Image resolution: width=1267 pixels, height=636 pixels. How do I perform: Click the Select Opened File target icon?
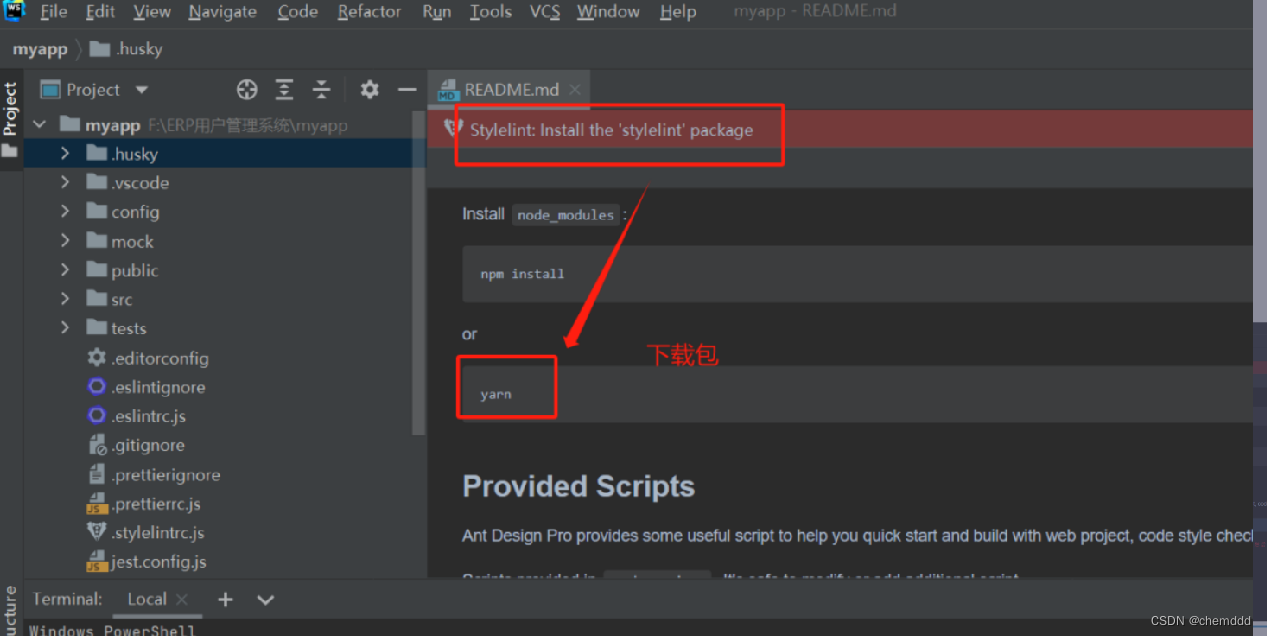247,90
